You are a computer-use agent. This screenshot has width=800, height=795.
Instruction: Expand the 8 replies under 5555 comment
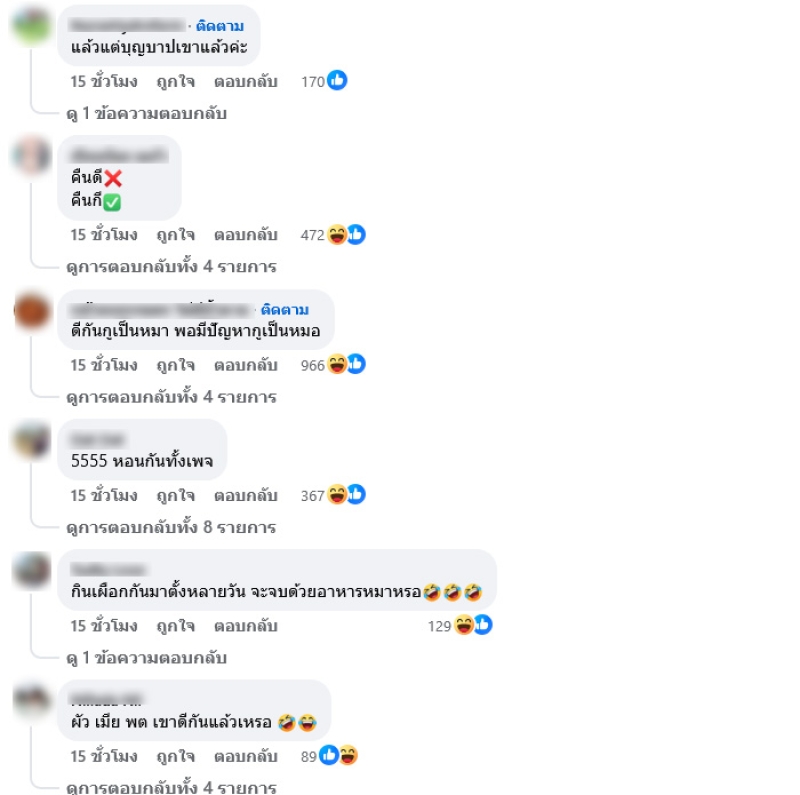[x=171, y=527]
